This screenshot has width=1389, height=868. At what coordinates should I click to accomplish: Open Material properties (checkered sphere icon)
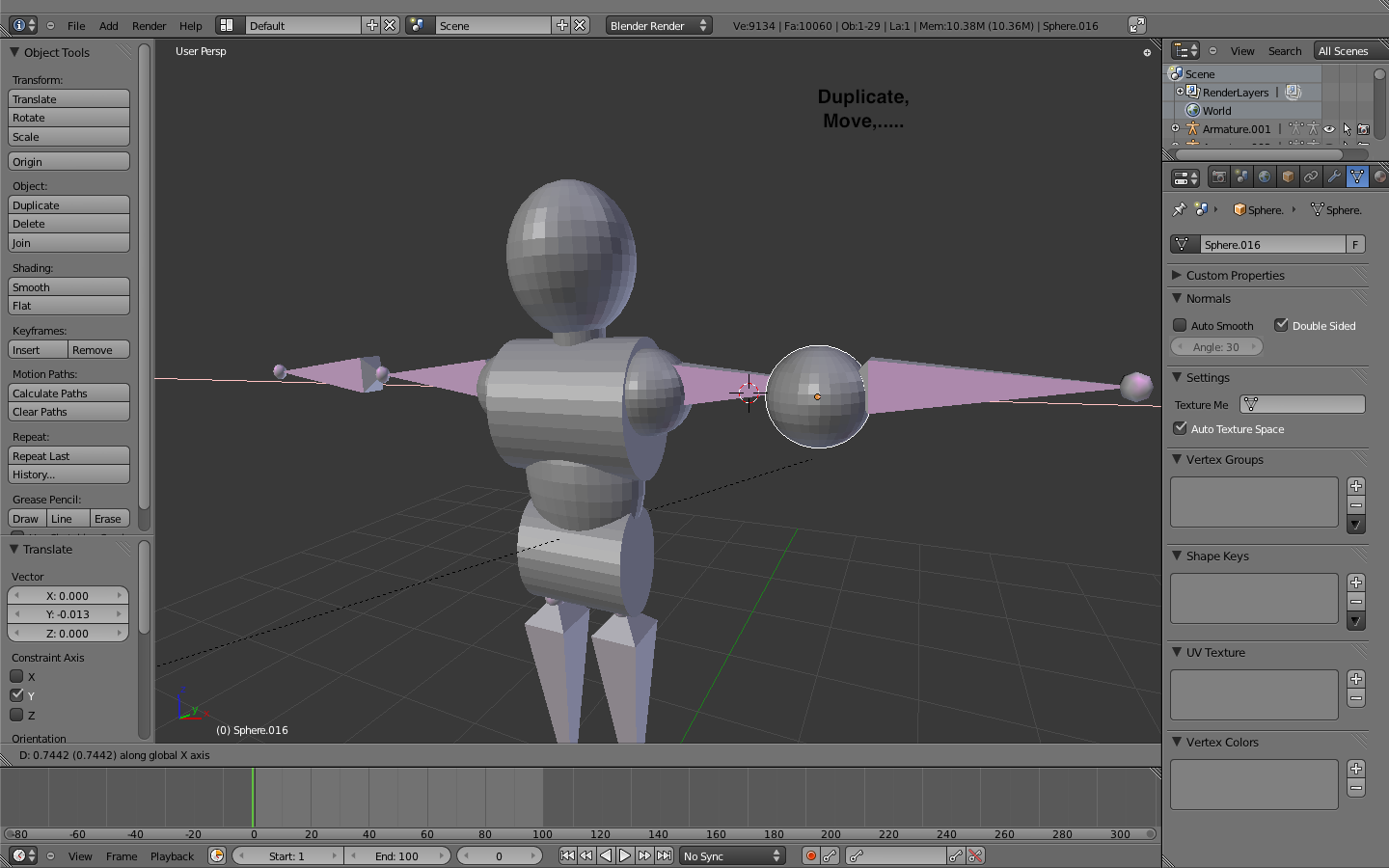click(1382, 177)
